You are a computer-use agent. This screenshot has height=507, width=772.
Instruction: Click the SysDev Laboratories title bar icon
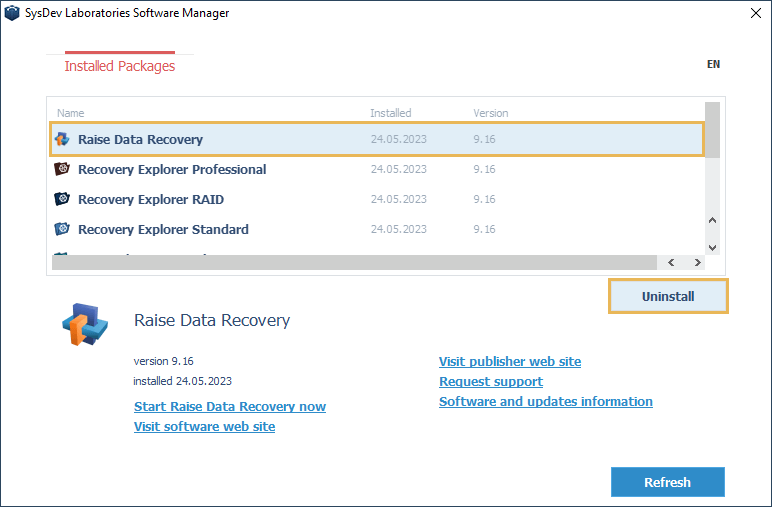coord(11,13)
